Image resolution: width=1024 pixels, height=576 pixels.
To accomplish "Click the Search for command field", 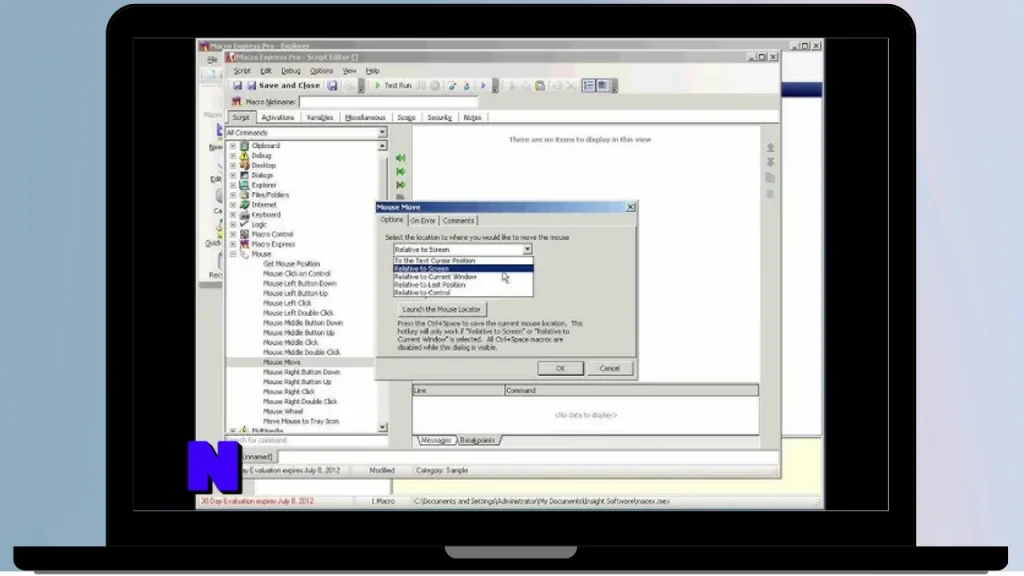I will point(306,441).
